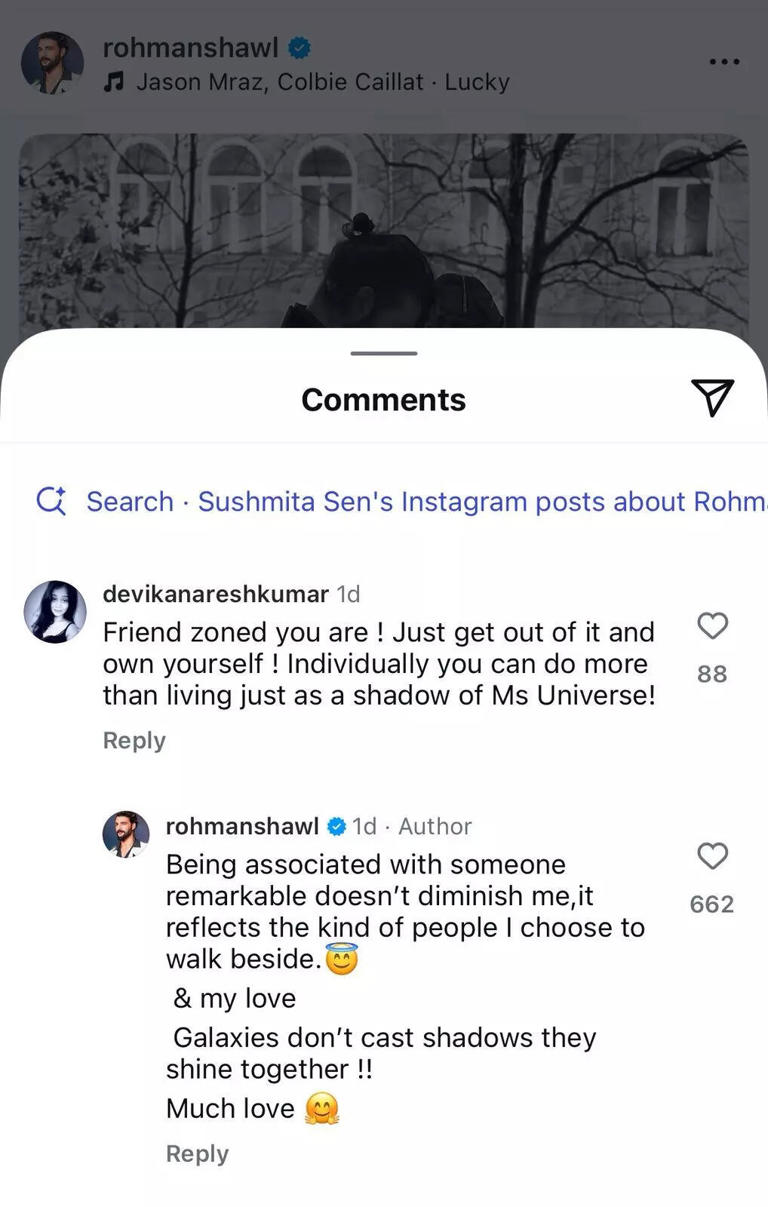This screenshot has height=1207, width=768.
Task: Select the Comments header tab
Action: click(x=383, y=399)
